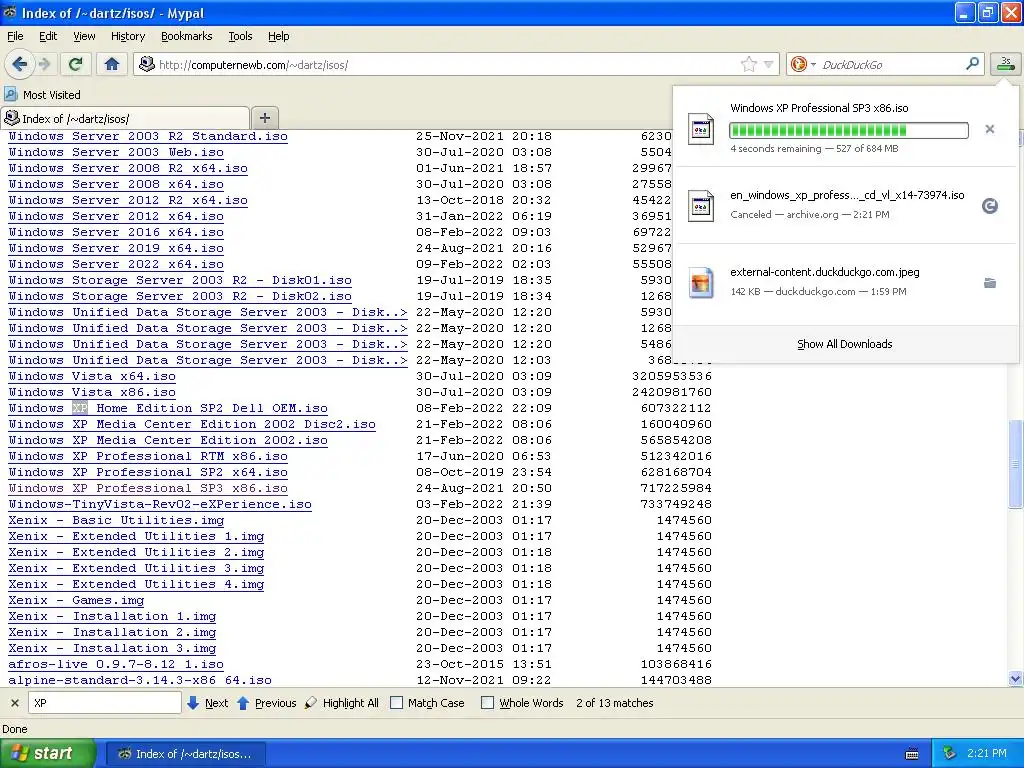Click the Mypal raccoon icon in title bar
The width and height of the screenshot is (1024, 768).
[x=10, y=12]
